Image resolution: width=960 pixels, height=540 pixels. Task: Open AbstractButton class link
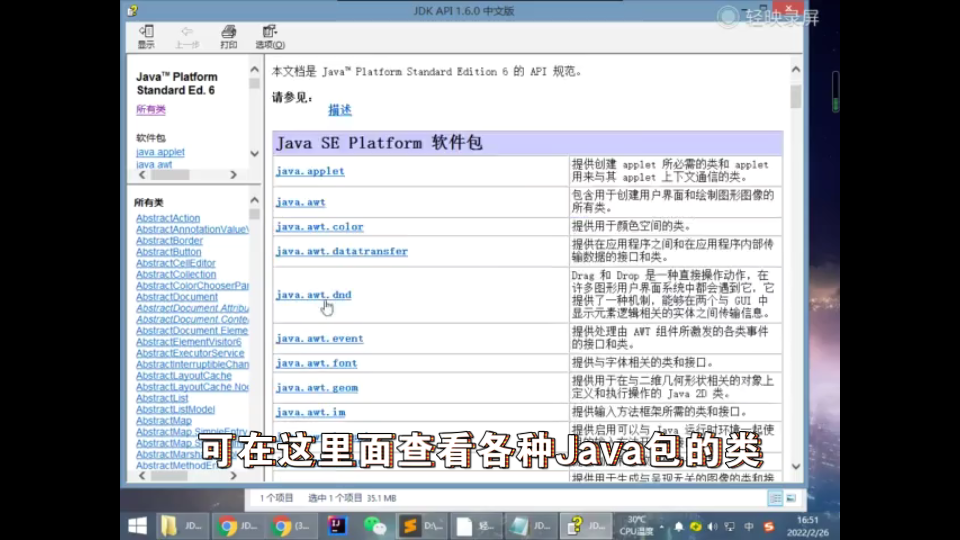168,252
